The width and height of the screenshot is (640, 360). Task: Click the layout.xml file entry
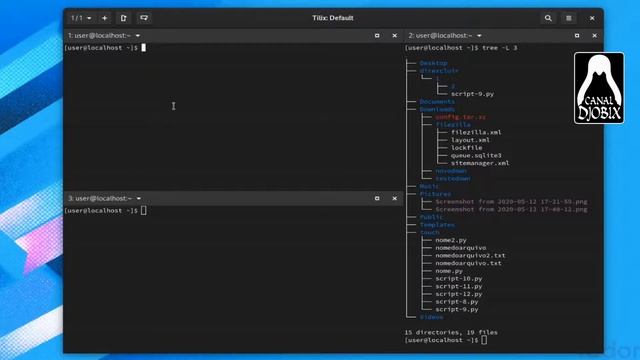point(470,140)
